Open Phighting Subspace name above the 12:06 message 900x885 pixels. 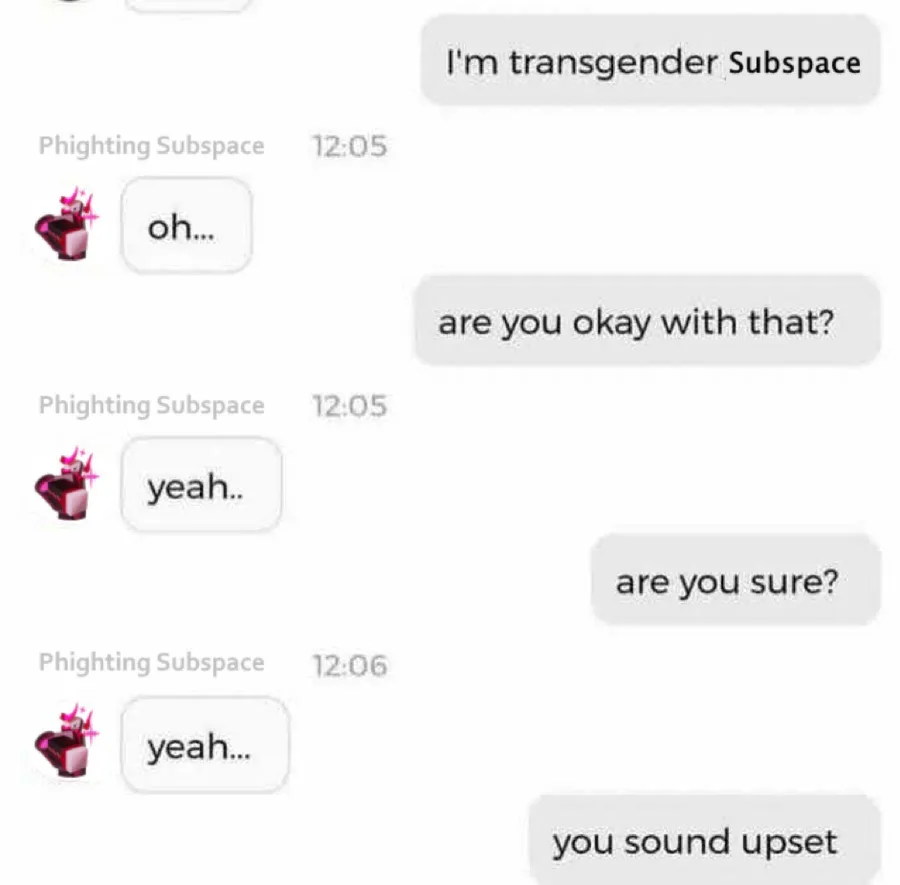point(152,662)
